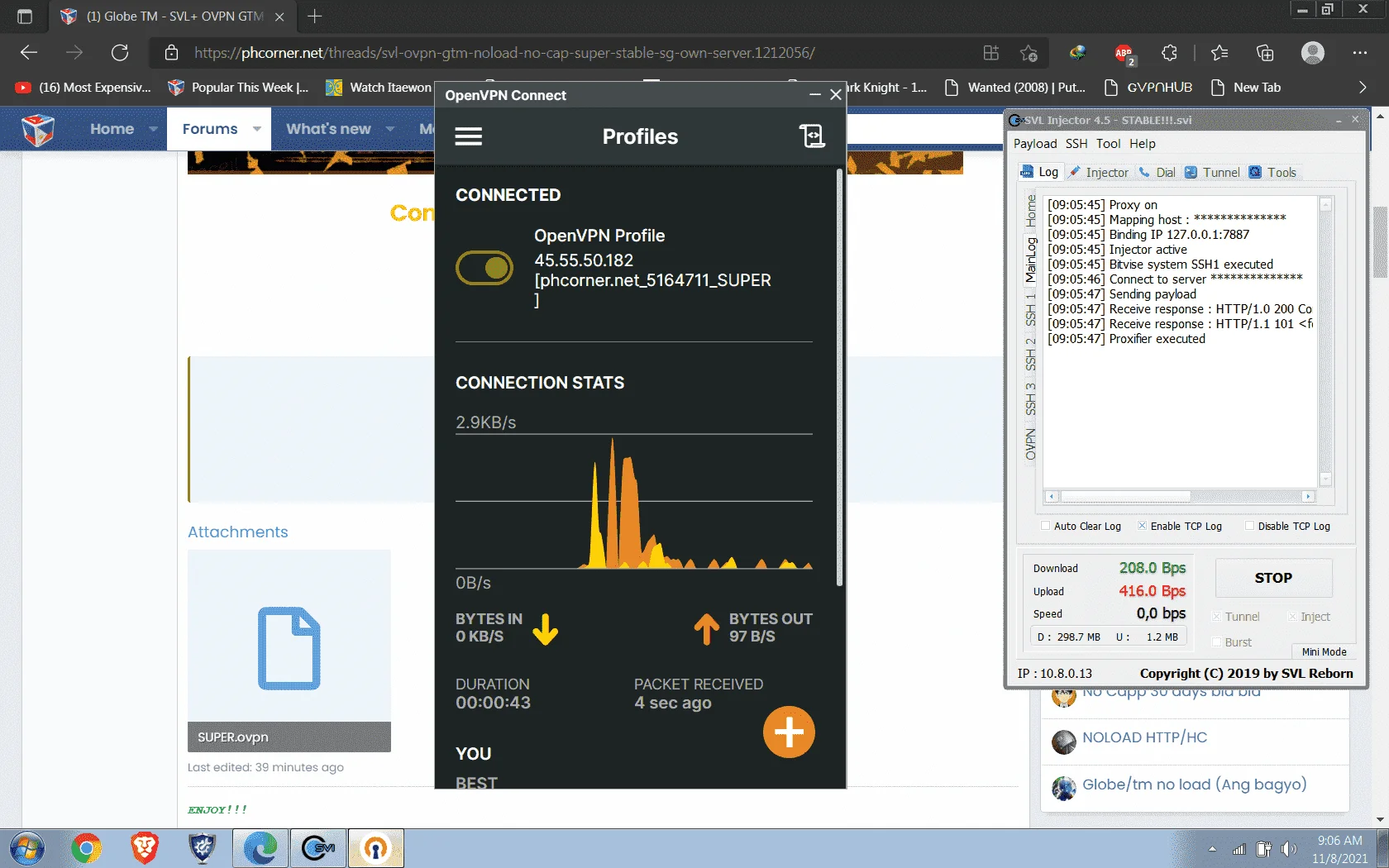The height and width of the screenshot is (868, 1389).
Task: Open Globe/tm no load thread link
Action: click(x=1194, y=785)
